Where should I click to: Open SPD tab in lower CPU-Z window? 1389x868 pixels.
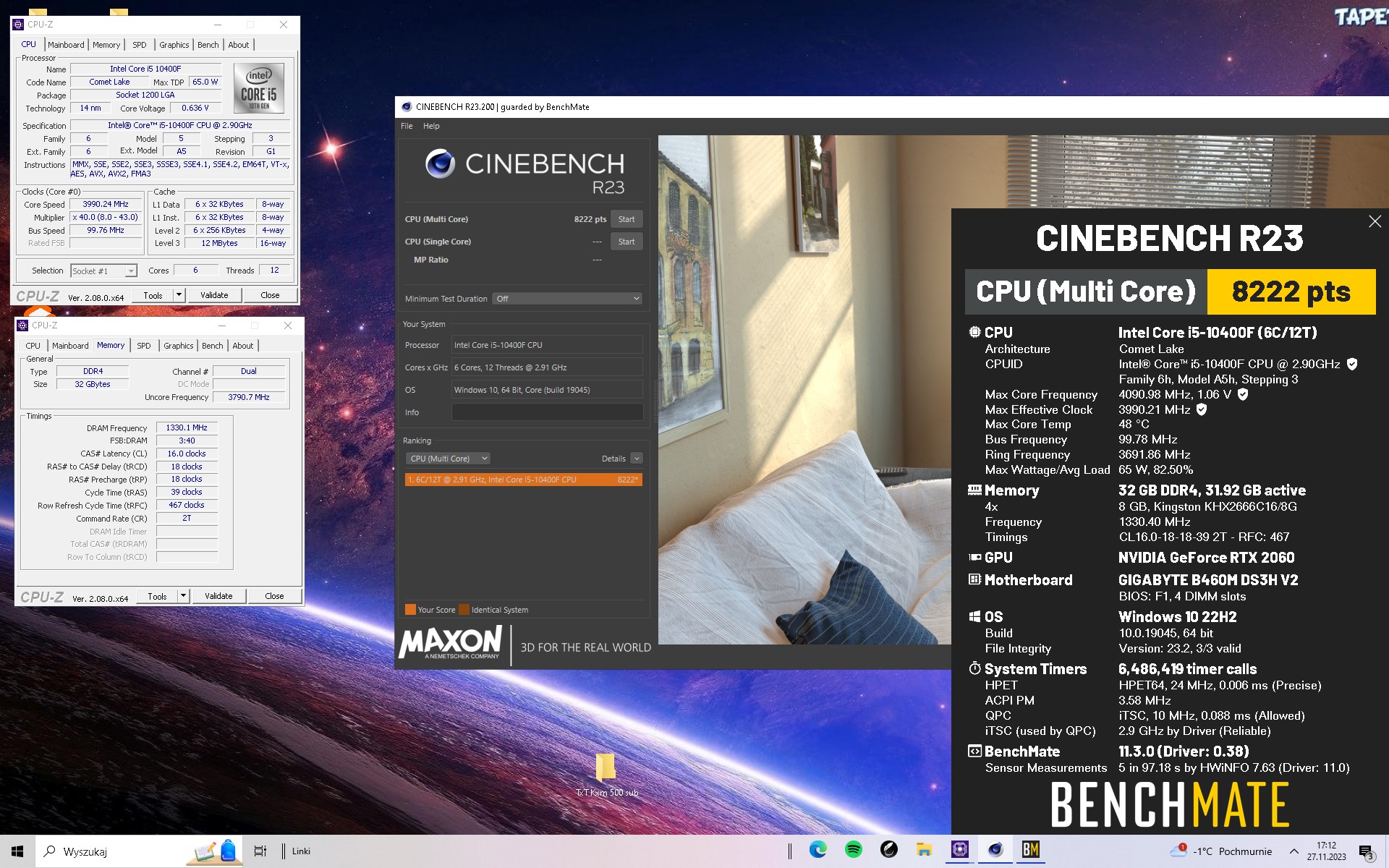pyautogui.click(x=144, y=346)
